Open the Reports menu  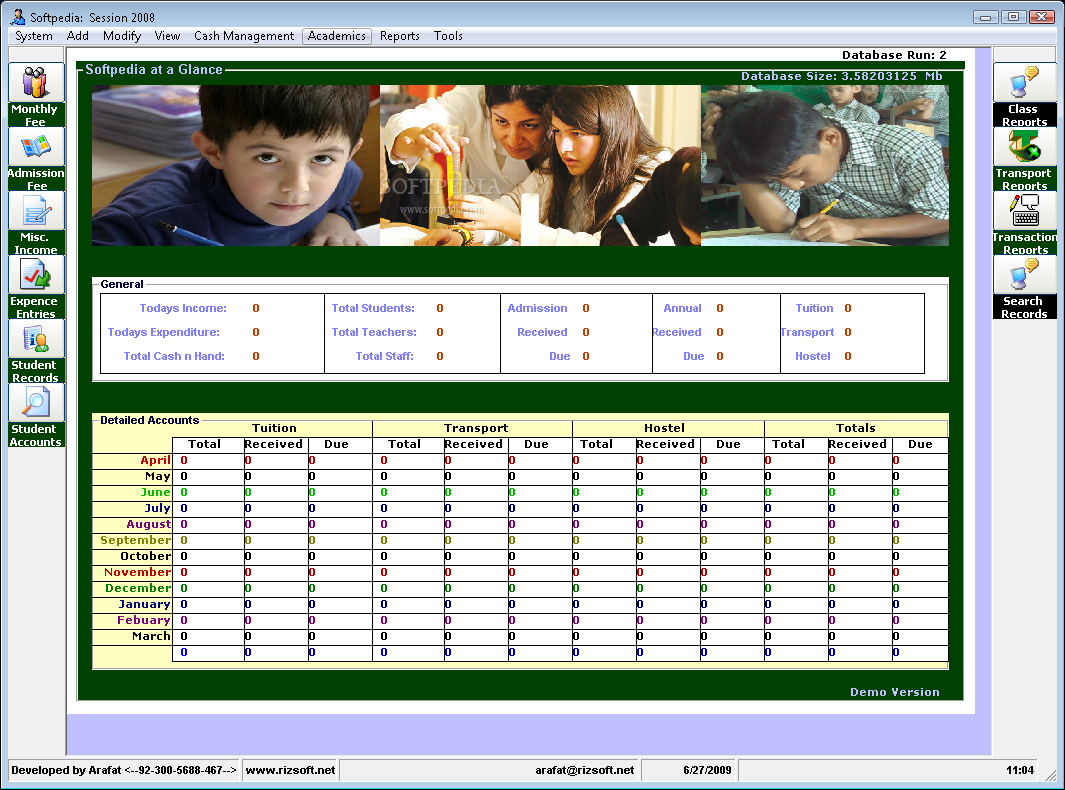[399, 36]
